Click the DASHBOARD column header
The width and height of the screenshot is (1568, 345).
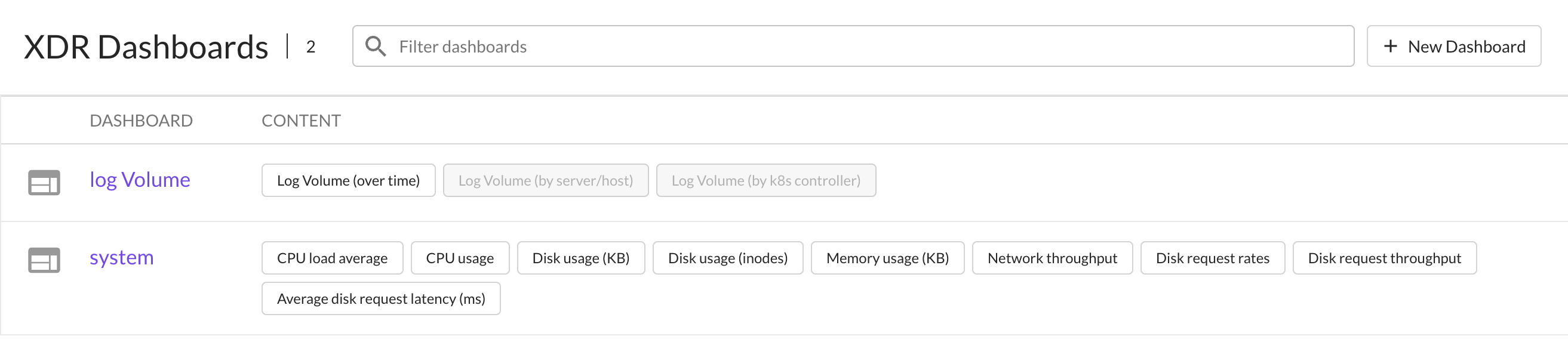(x=140, y=121)
